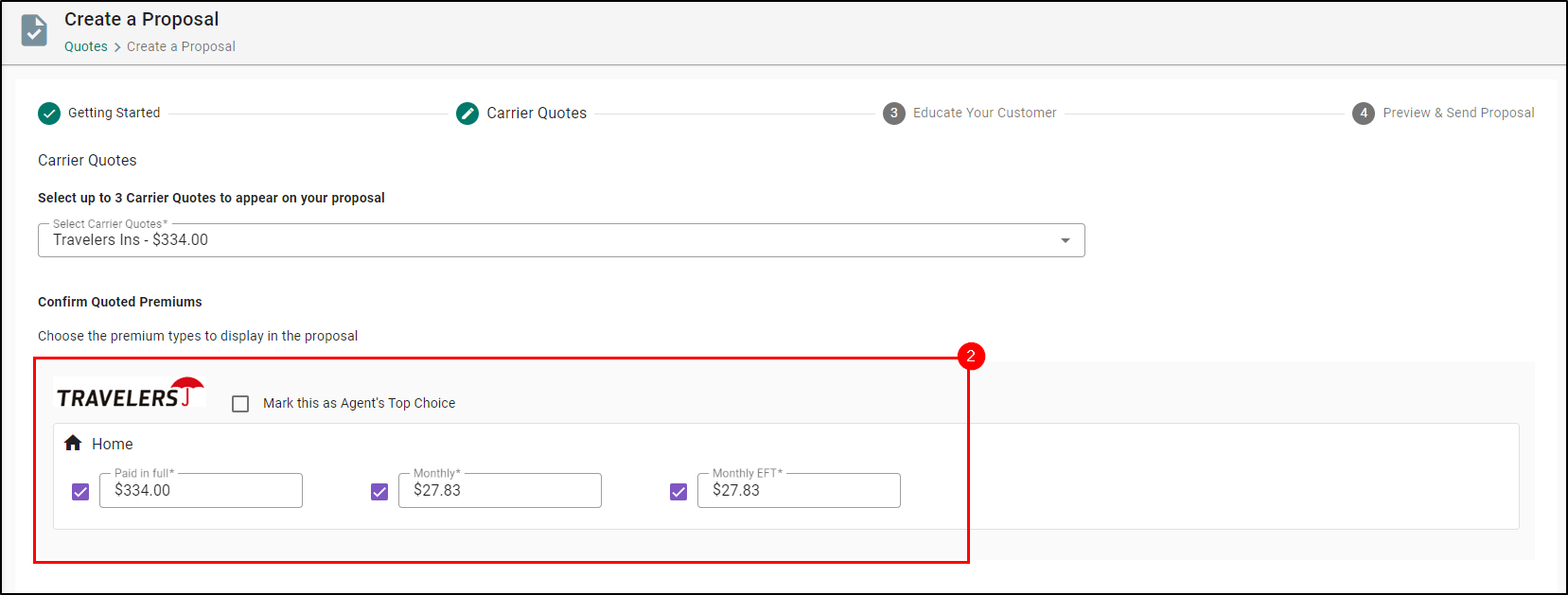1568x595 pixels.
Task: Click the Carrier Quotes section heading
Action: (87, 160)
